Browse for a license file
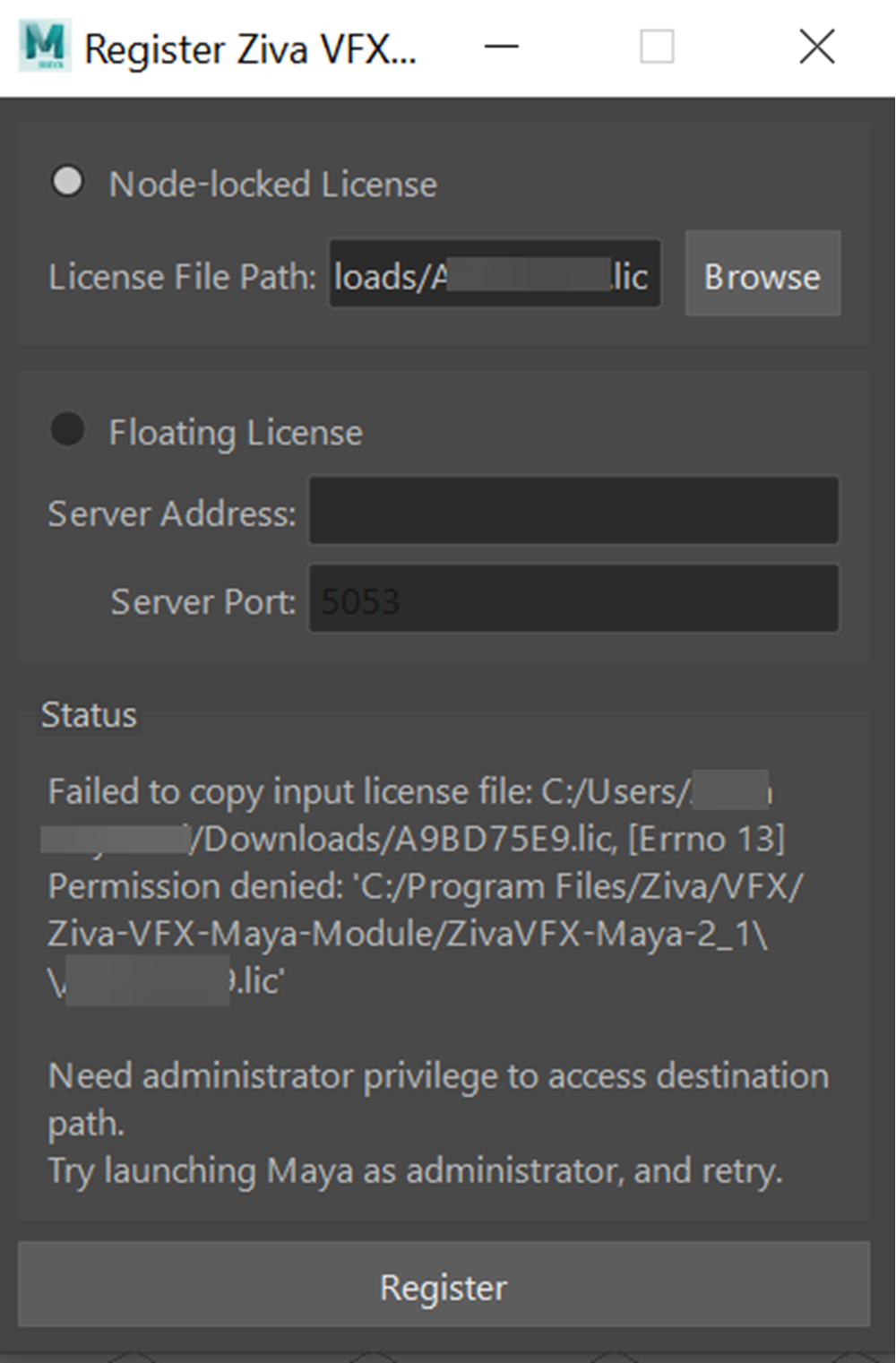The width and height of the screenshot is (896, 1363). point(762,274)
